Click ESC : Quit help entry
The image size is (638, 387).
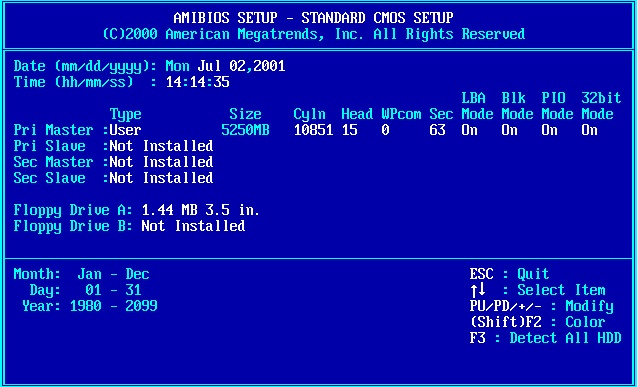coord(509,274)
